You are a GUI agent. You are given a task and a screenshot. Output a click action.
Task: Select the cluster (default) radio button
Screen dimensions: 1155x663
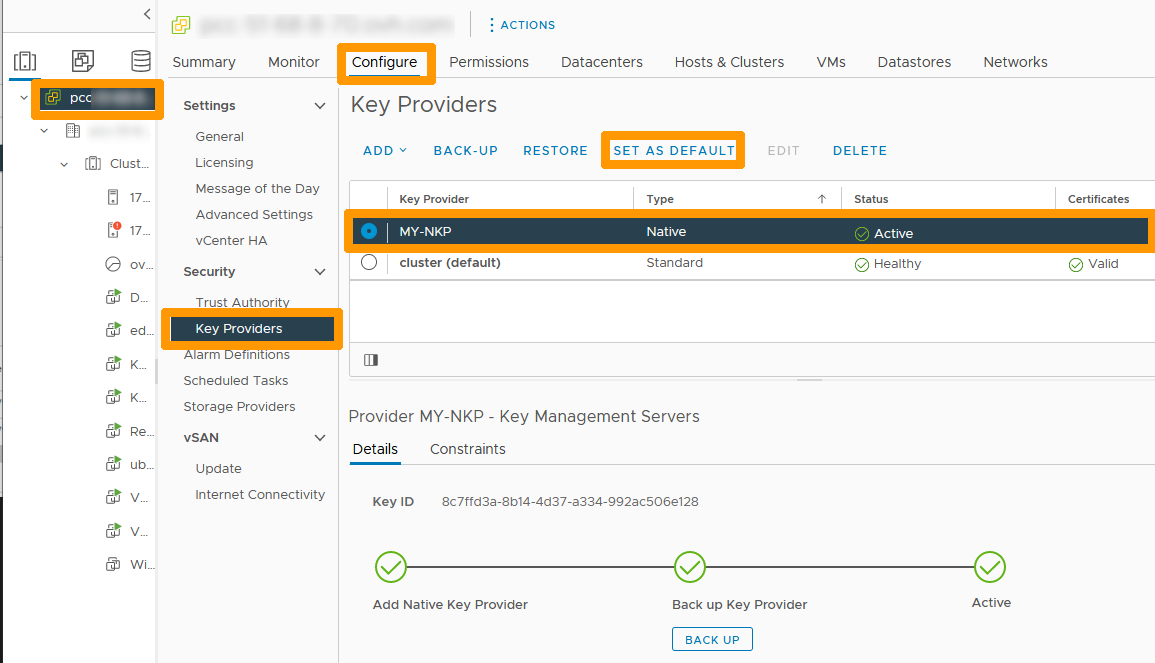pyautogui.click(x=369, y=262)
